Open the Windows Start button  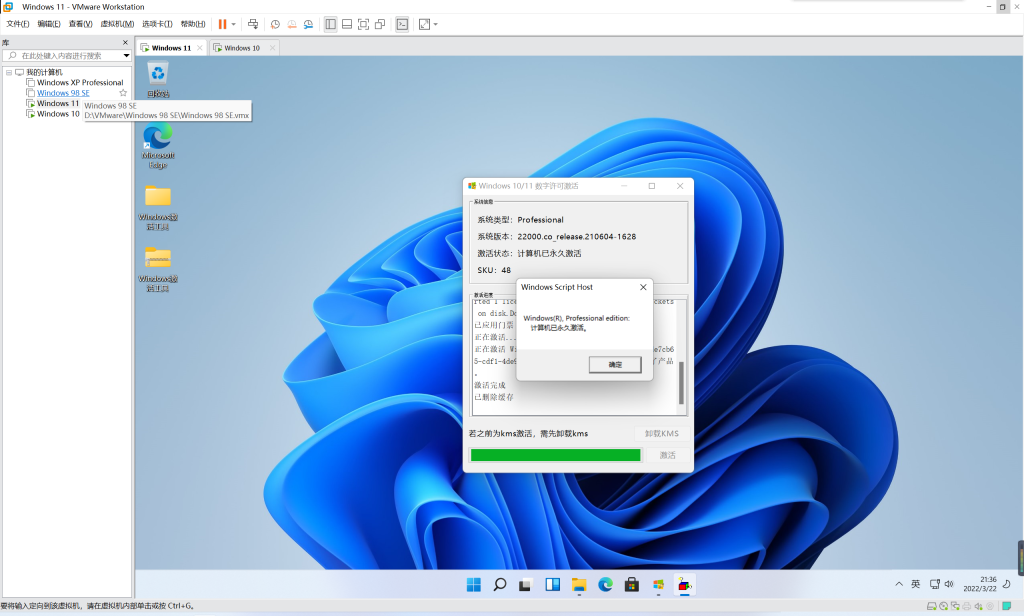(473, 585)
